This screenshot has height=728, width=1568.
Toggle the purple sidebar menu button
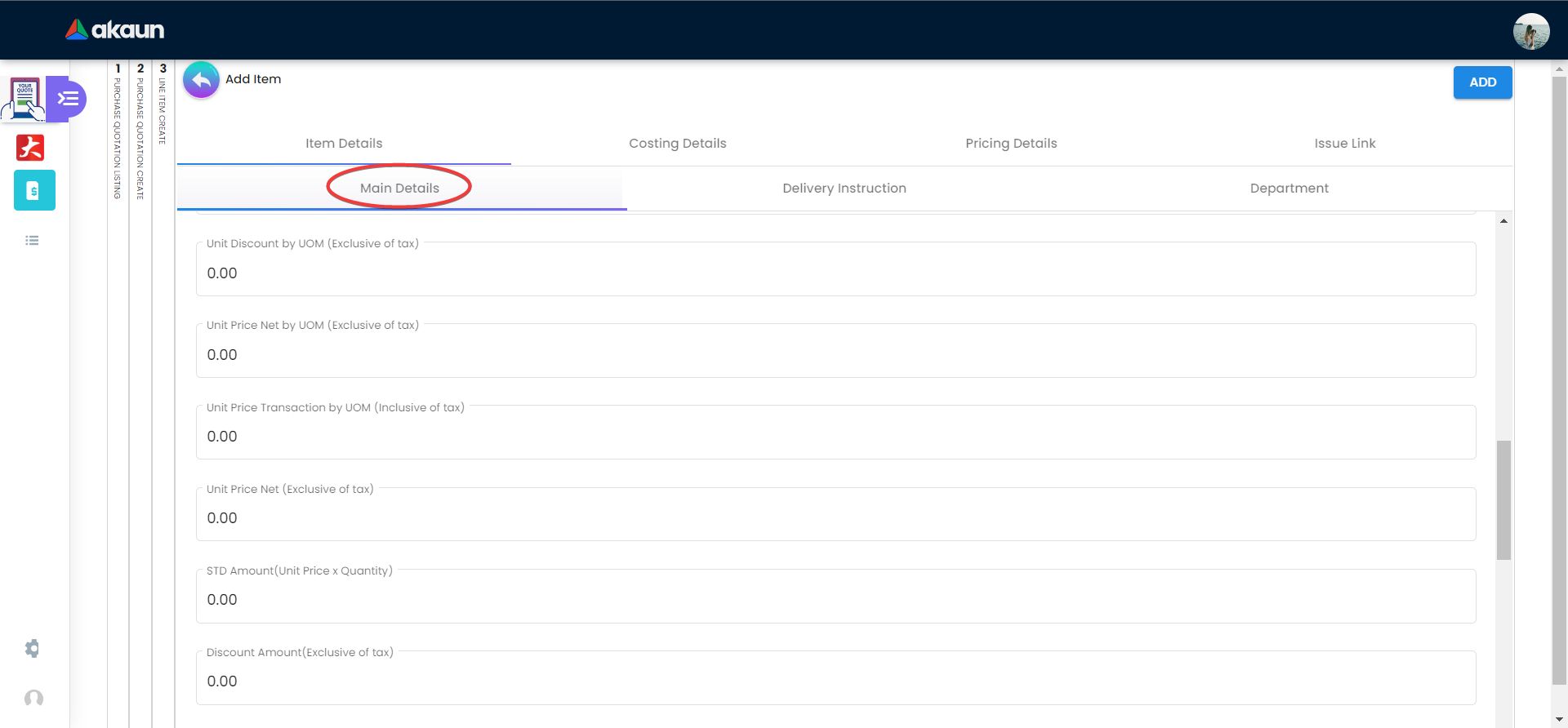tap(68, 99)
